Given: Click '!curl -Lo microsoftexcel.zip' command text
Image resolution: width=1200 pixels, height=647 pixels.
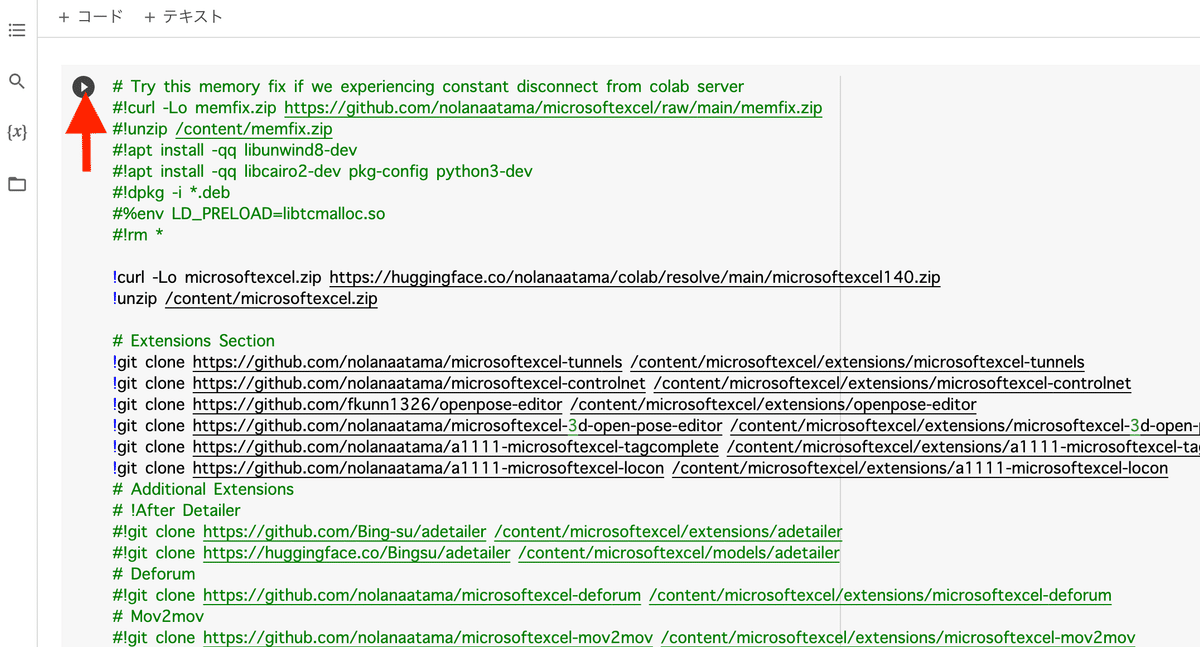Looking at the screenshot, I should [217, 277].
